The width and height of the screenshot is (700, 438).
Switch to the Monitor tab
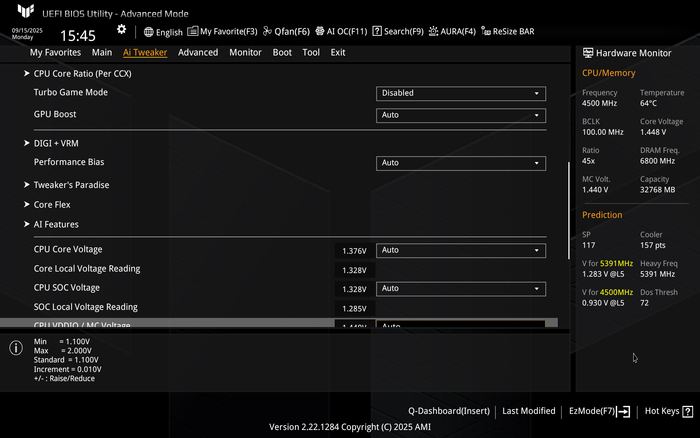tap(245, 52)
